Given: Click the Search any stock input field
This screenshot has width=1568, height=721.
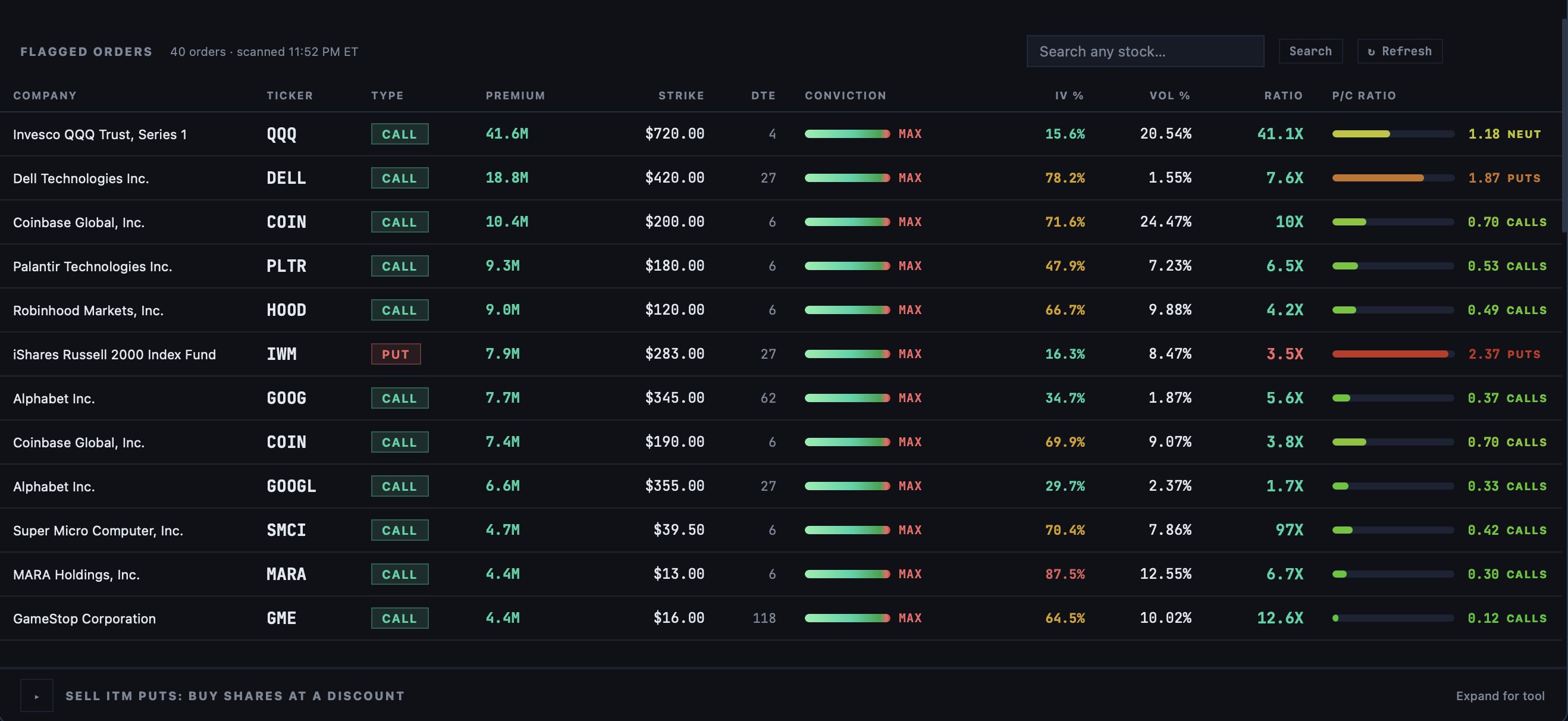Looking at the screenshot, I should 1145,51.
